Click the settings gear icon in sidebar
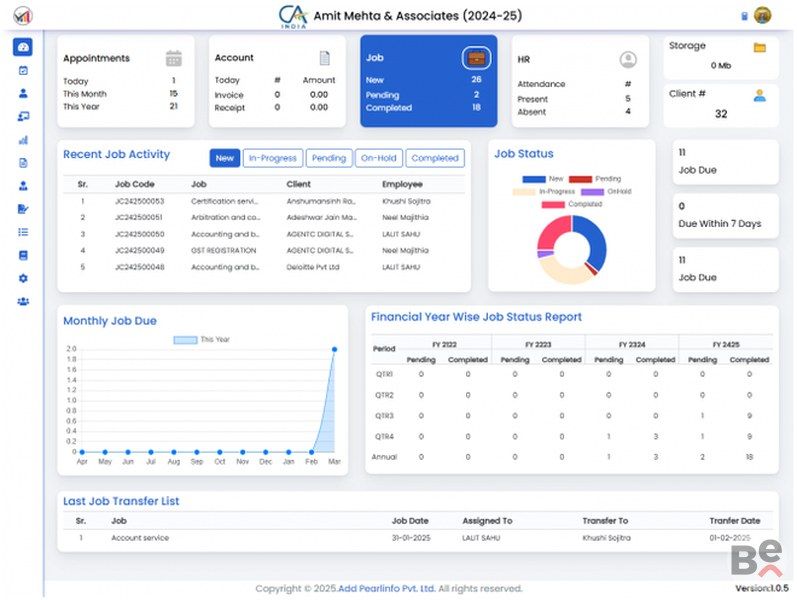 (x=23, y=278)
